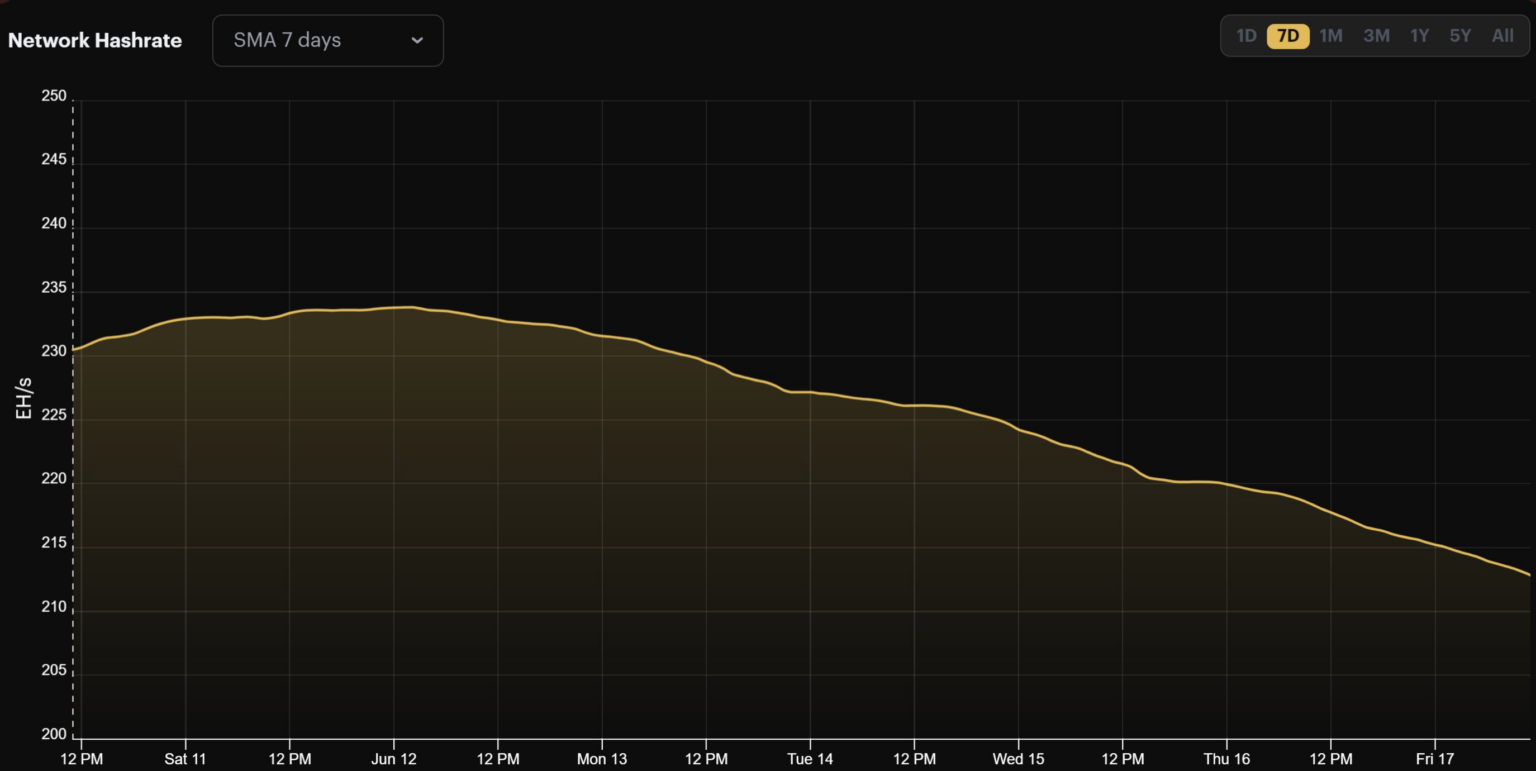
Task: Click the 225 y-axis value
Action: [x=54, y=416]
